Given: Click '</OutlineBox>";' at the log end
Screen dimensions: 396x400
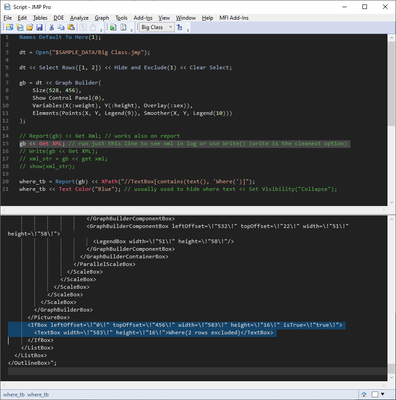Looking at the screenshot, I should tap(32, 363).
